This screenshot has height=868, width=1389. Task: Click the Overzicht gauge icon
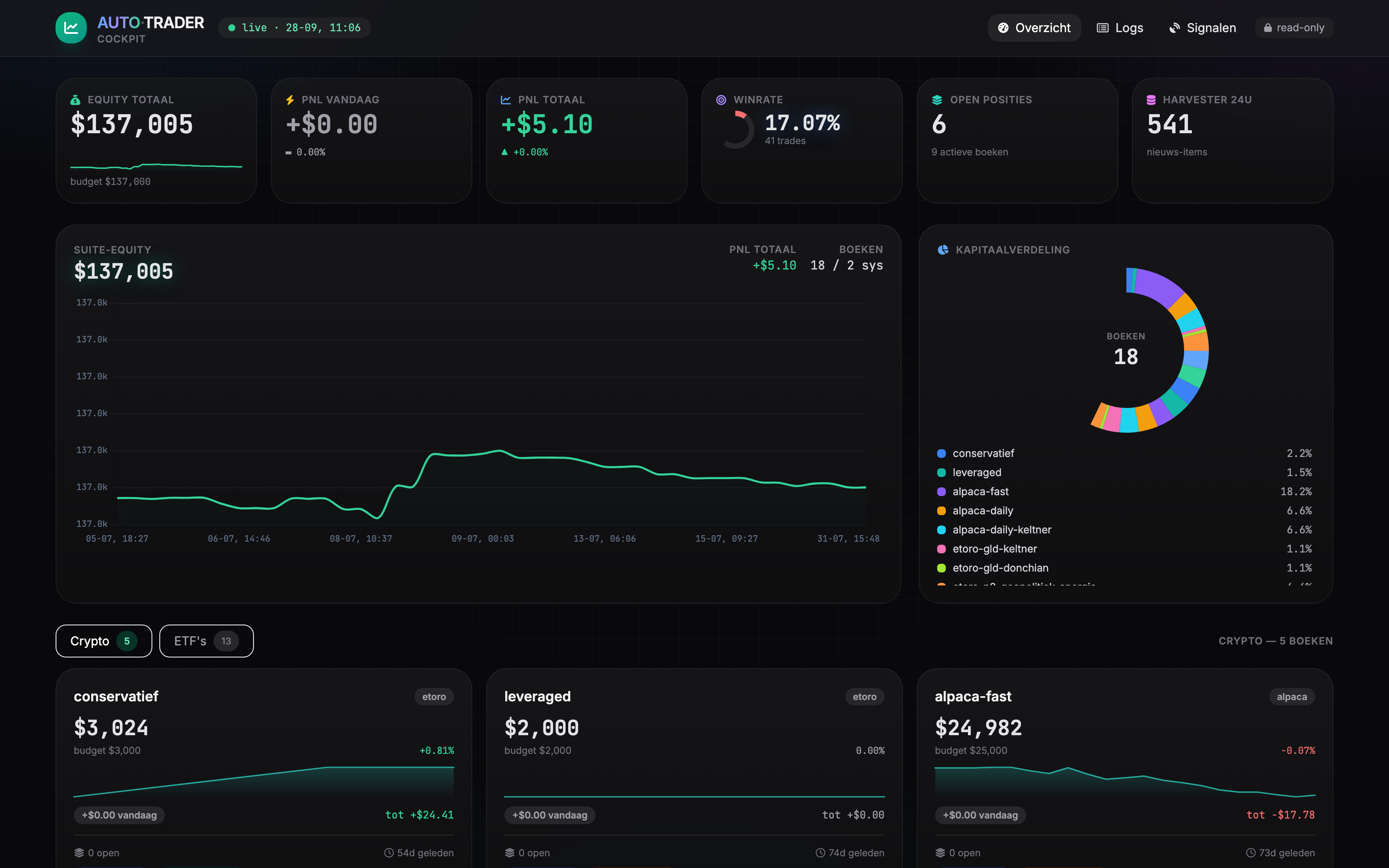(x=1003, y=27)
